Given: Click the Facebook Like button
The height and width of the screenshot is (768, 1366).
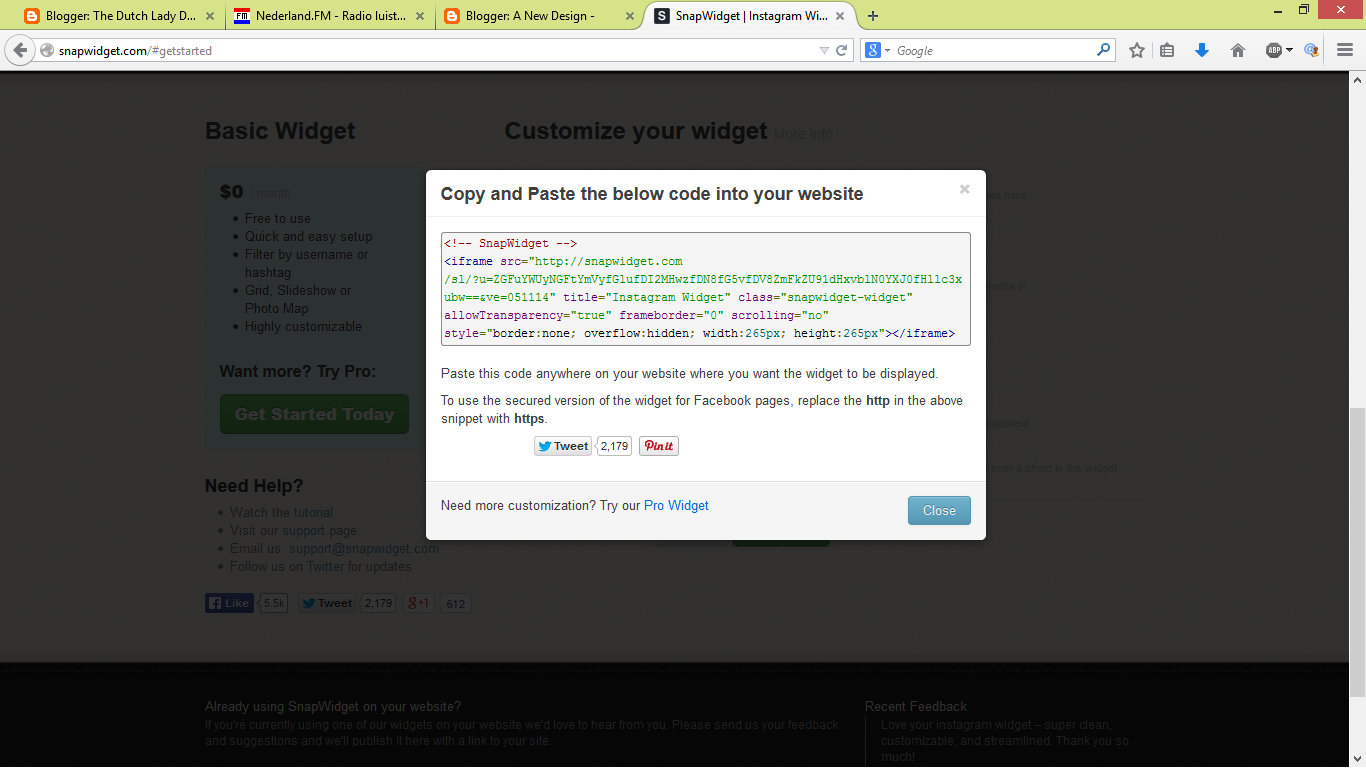Looking at the screenshot, I should (x=229, y=603).
